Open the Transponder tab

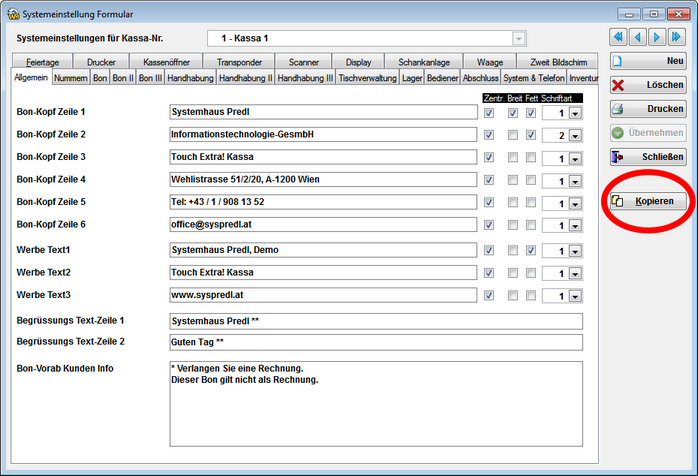tap(239, 62)
